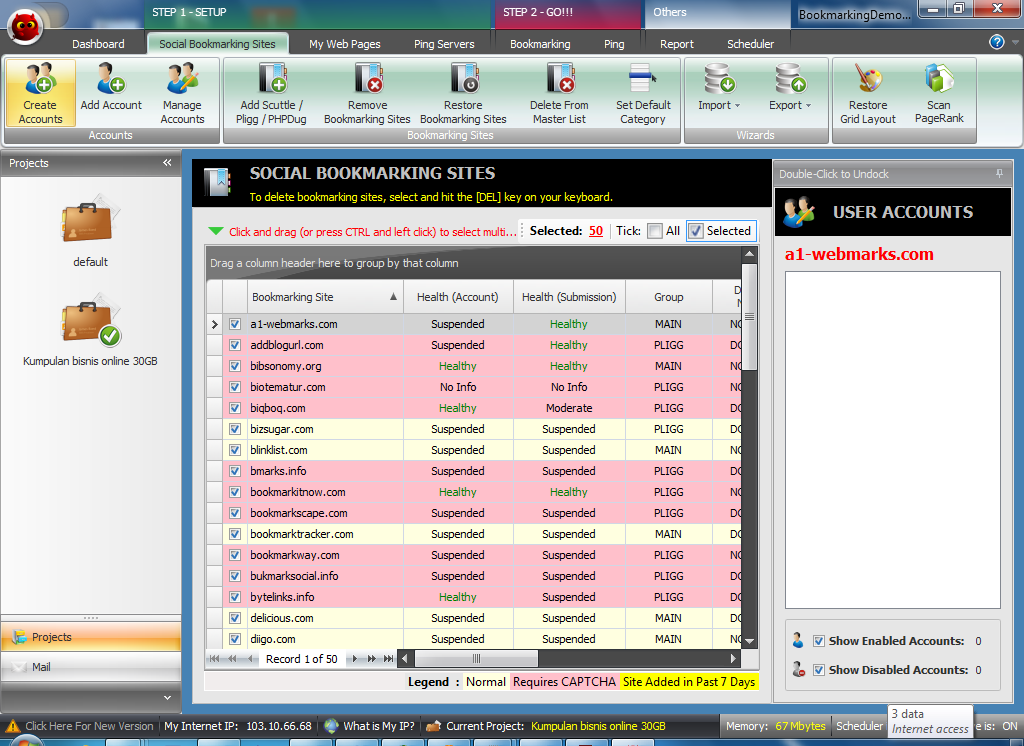Go to last record in navigator
The width and height of the screenshot is (1024, 746).
click(x=389, y=658)
